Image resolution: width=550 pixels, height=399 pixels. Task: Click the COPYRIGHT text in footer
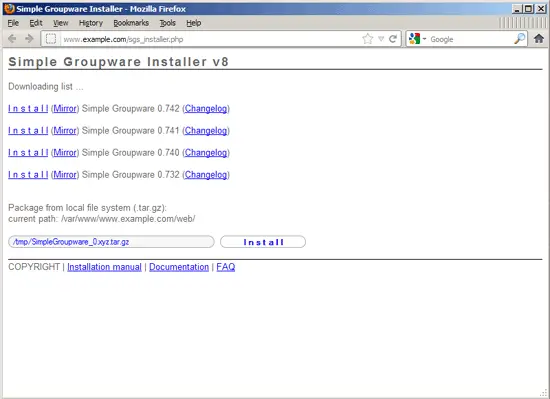34,267
